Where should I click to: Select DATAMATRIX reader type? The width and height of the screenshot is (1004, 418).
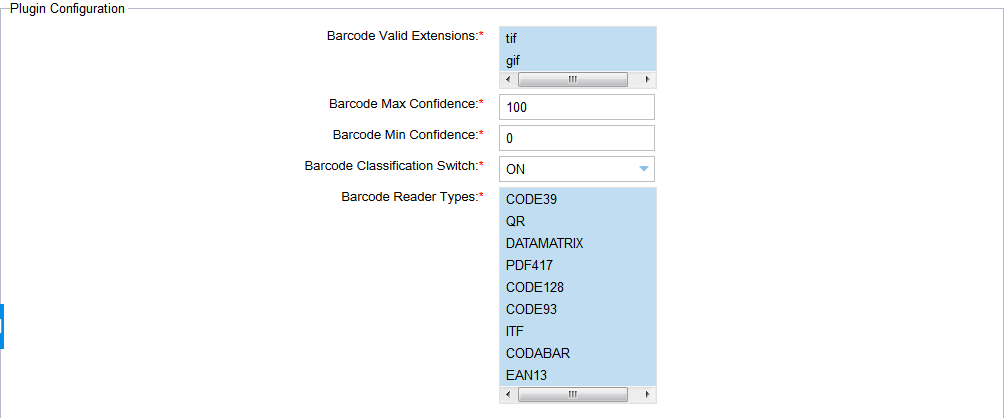578,243
